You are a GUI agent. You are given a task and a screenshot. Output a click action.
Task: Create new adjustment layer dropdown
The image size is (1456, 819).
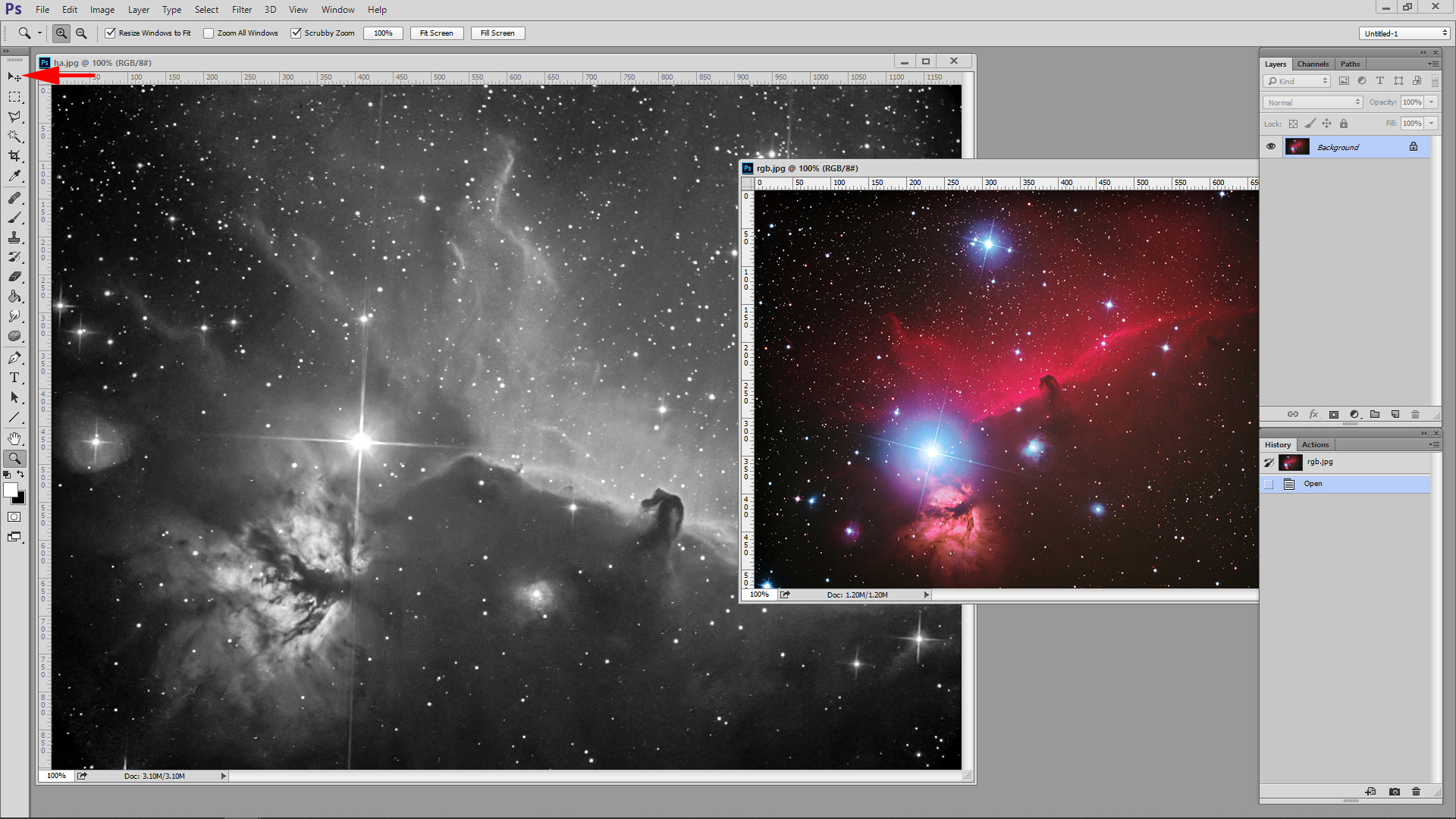tap(1355, 414)
